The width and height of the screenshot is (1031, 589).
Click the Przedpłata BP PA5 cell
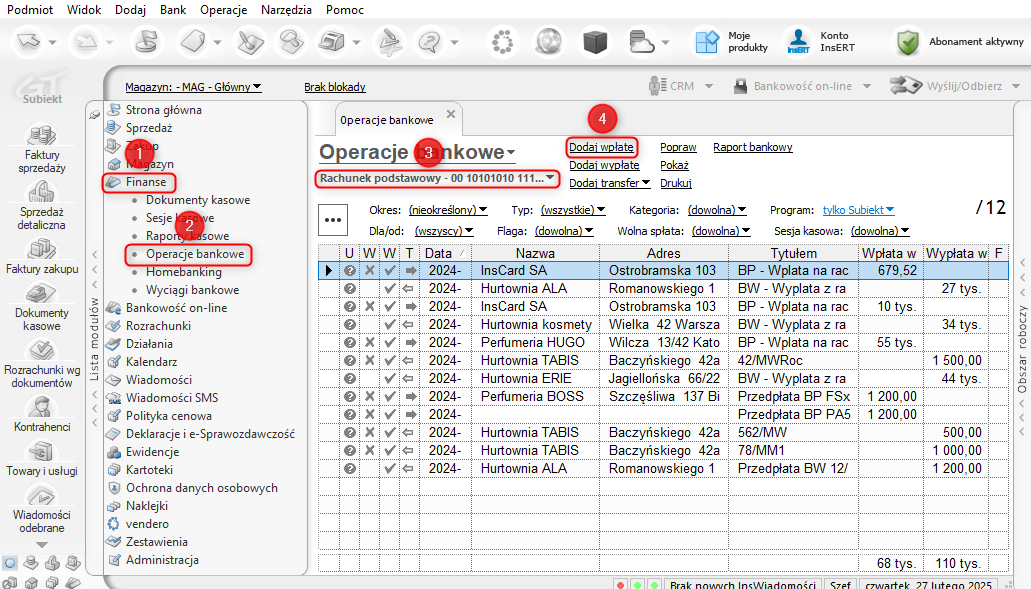tap(794, 415)
